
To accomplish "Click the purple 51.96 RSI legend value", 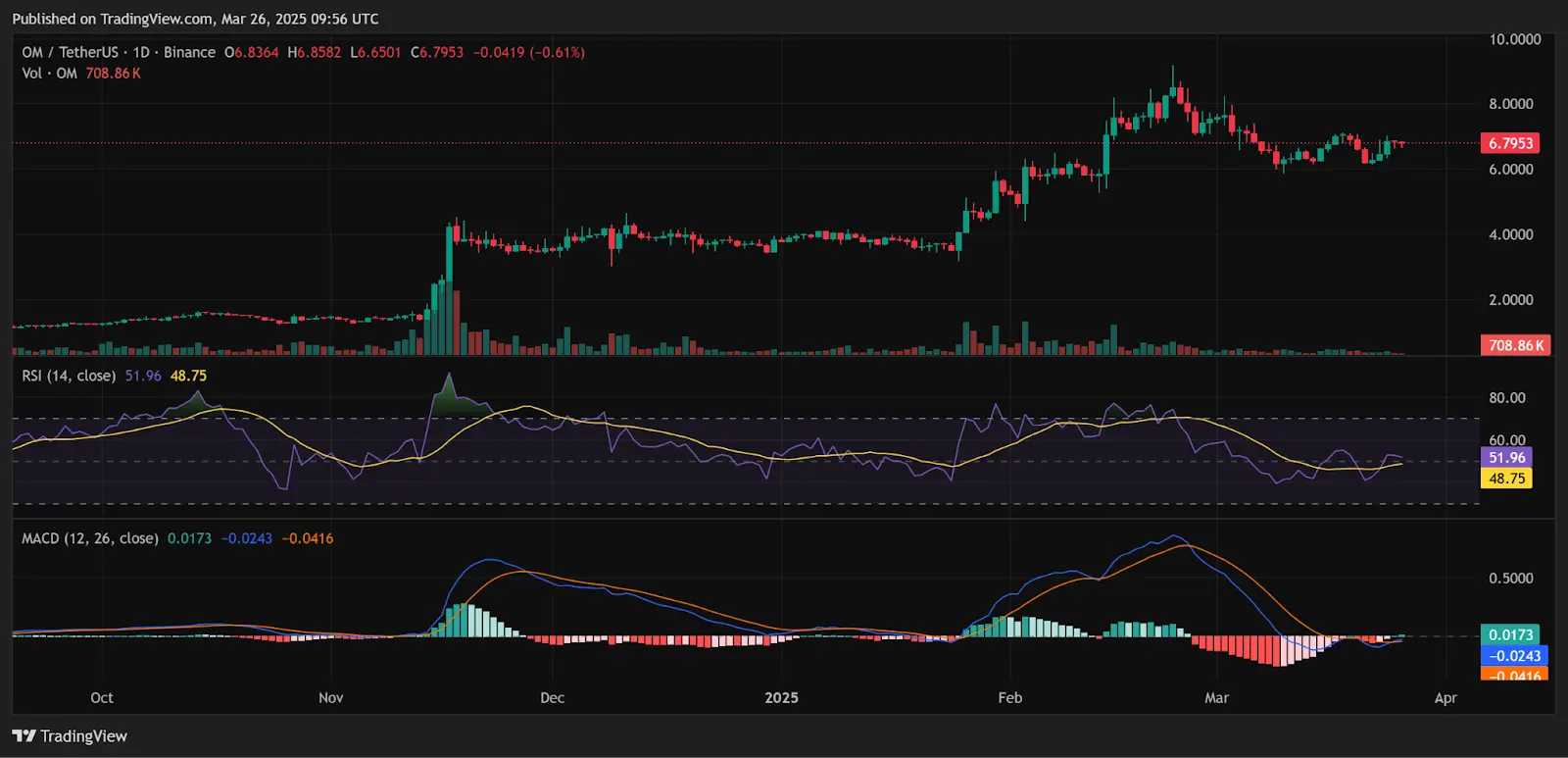I will point(143,376).
